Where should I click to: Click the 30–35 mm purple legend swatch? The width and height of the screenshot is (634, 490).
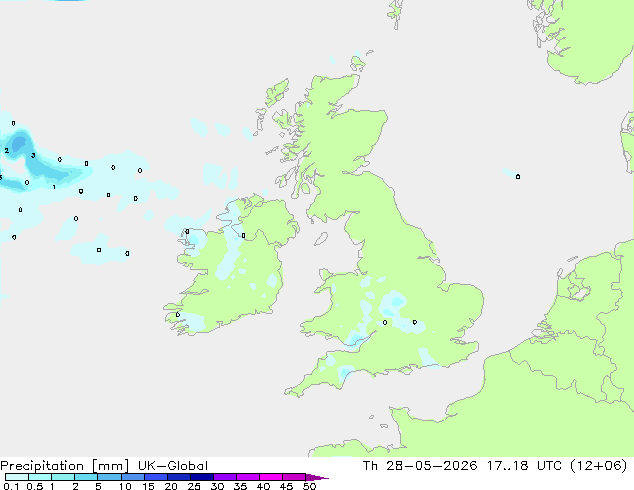coord(225,477)
